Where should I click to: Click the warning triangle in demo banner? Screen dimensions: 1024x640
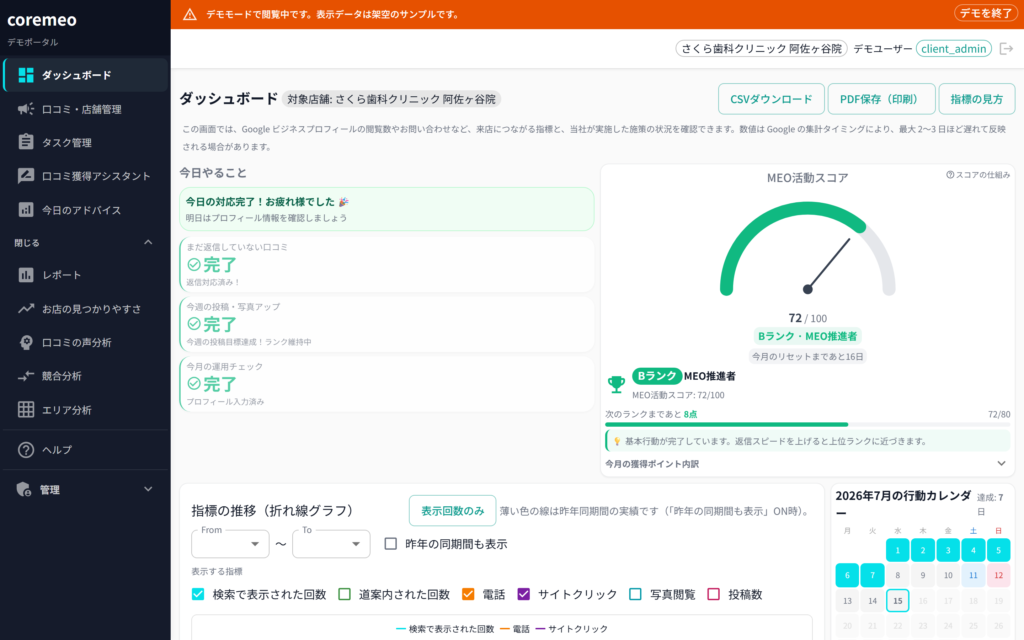[x=189, y=14]
